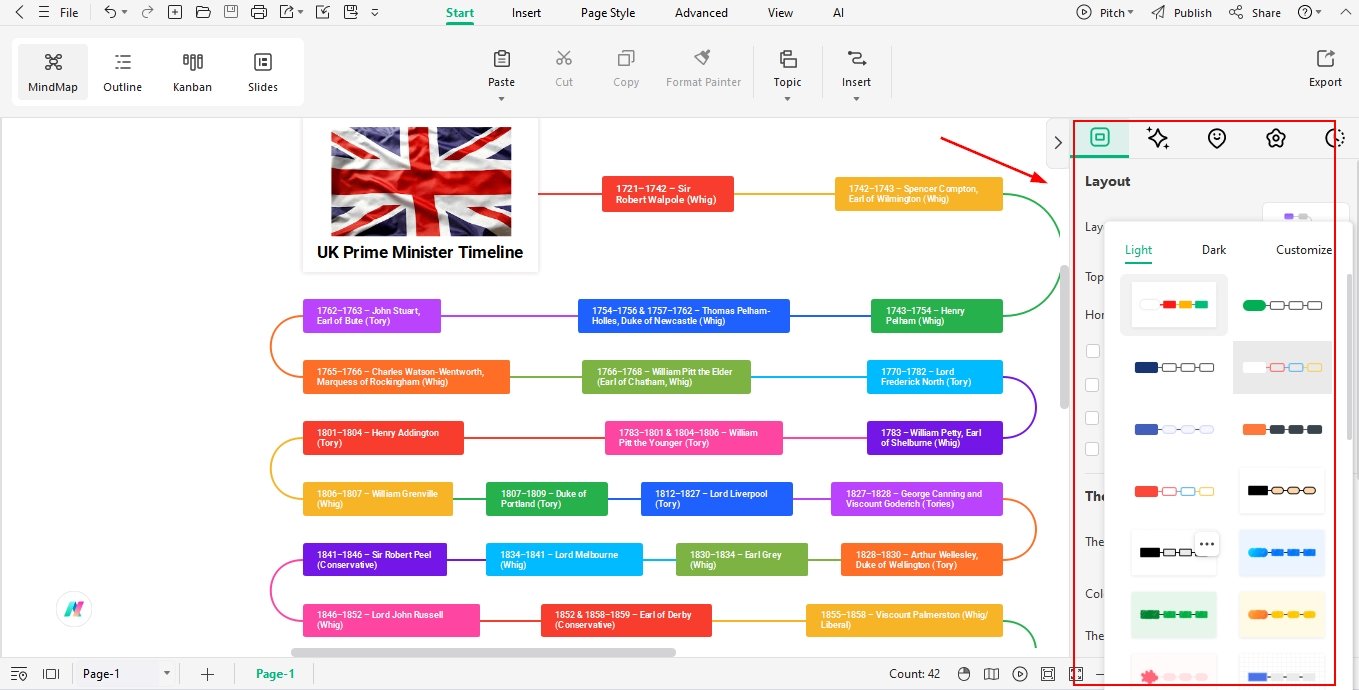Click the Help question mark icon
The height and width of the screenshot is (690, 1359).
pos(1304,13)
